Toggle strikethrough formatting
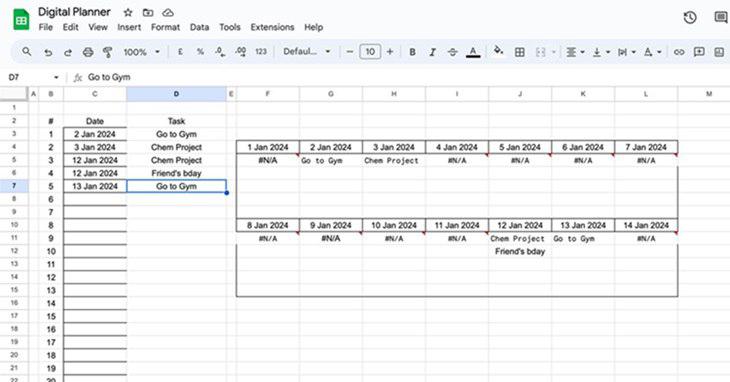This screenshot has width=730, height=382. point(453,52)
